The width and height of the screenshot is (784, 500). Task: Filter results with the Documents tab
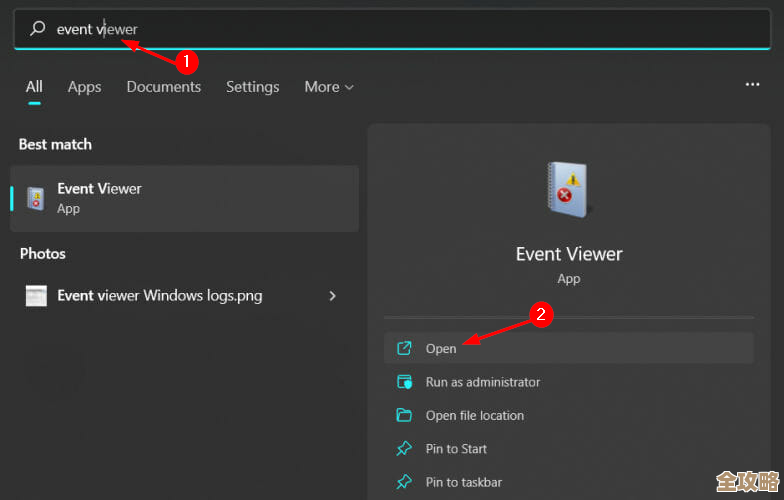(163, 87)
